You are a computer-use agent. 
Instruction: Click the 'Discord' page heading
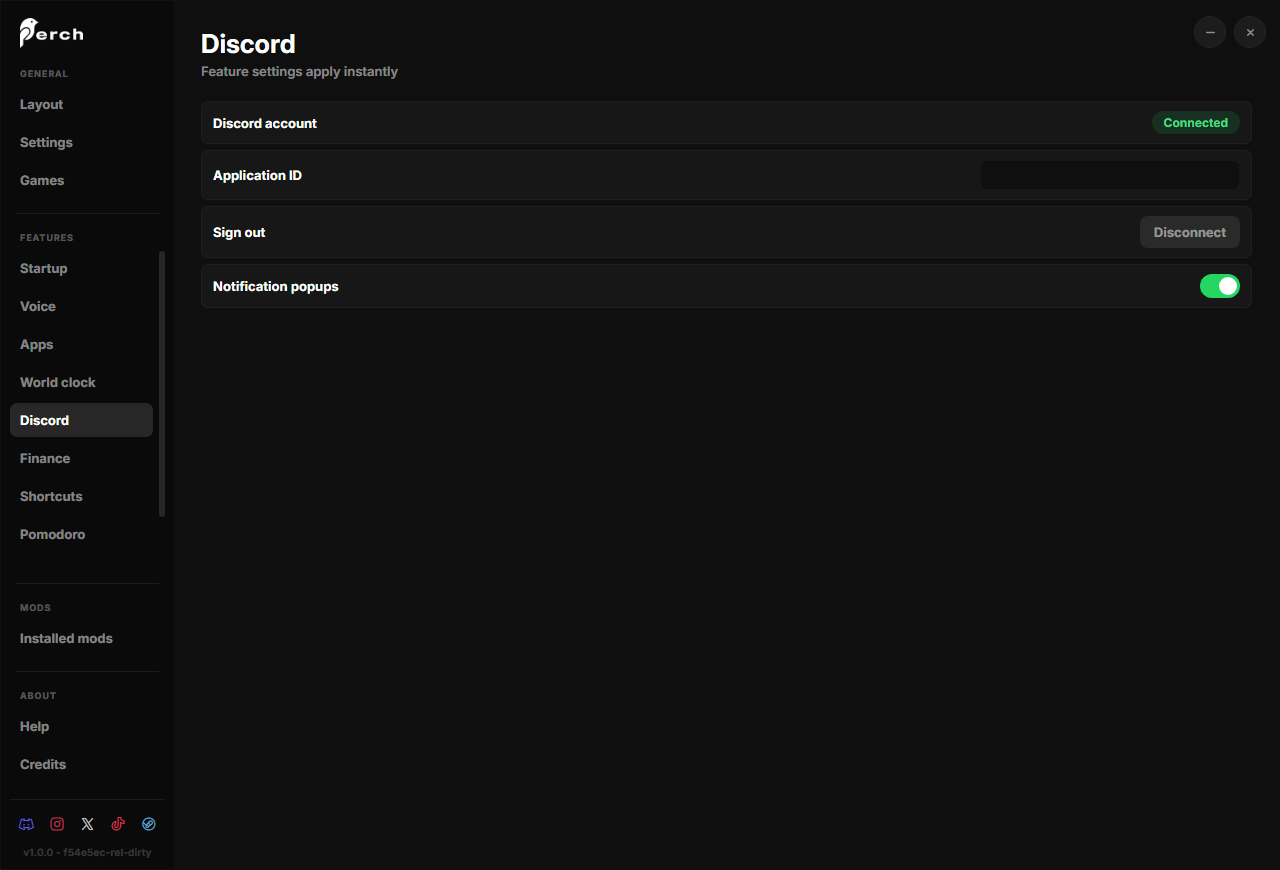pos(248,44)
